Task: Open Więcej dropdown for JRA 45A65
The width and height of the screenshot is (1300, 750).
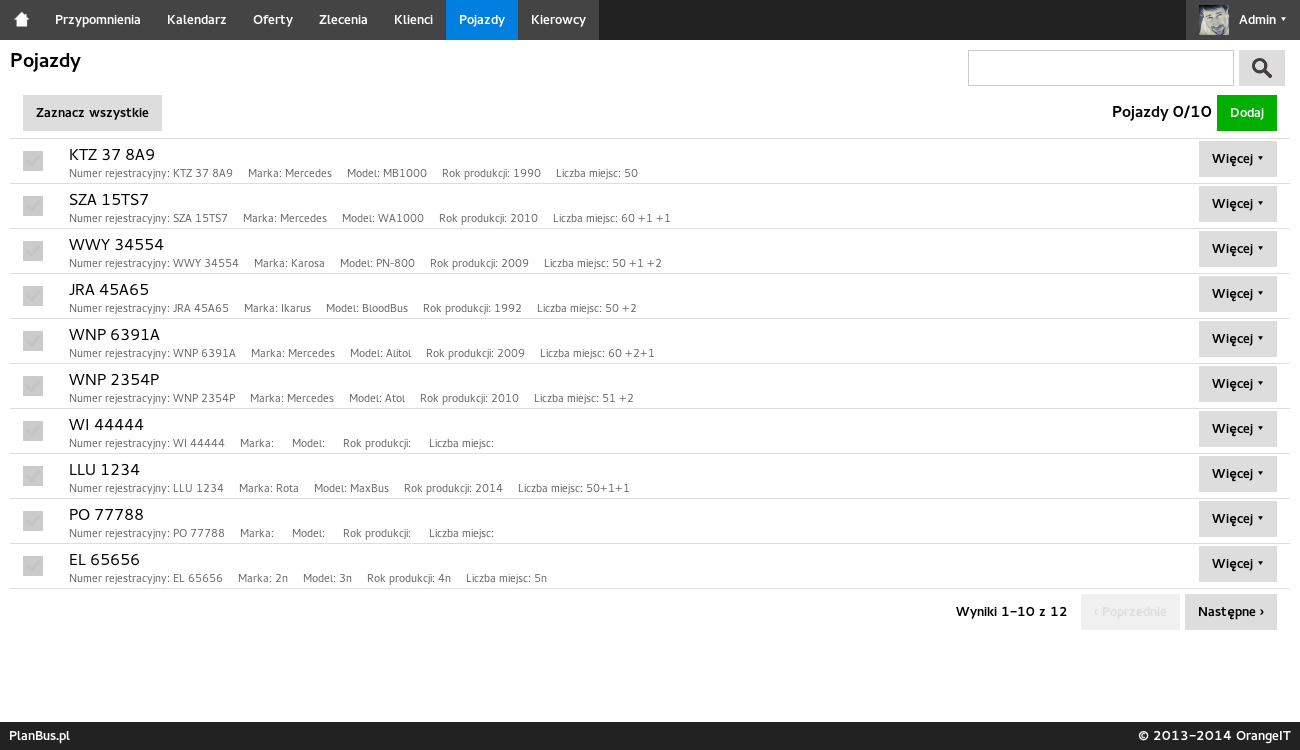Action: click(x=1238, y=294)
